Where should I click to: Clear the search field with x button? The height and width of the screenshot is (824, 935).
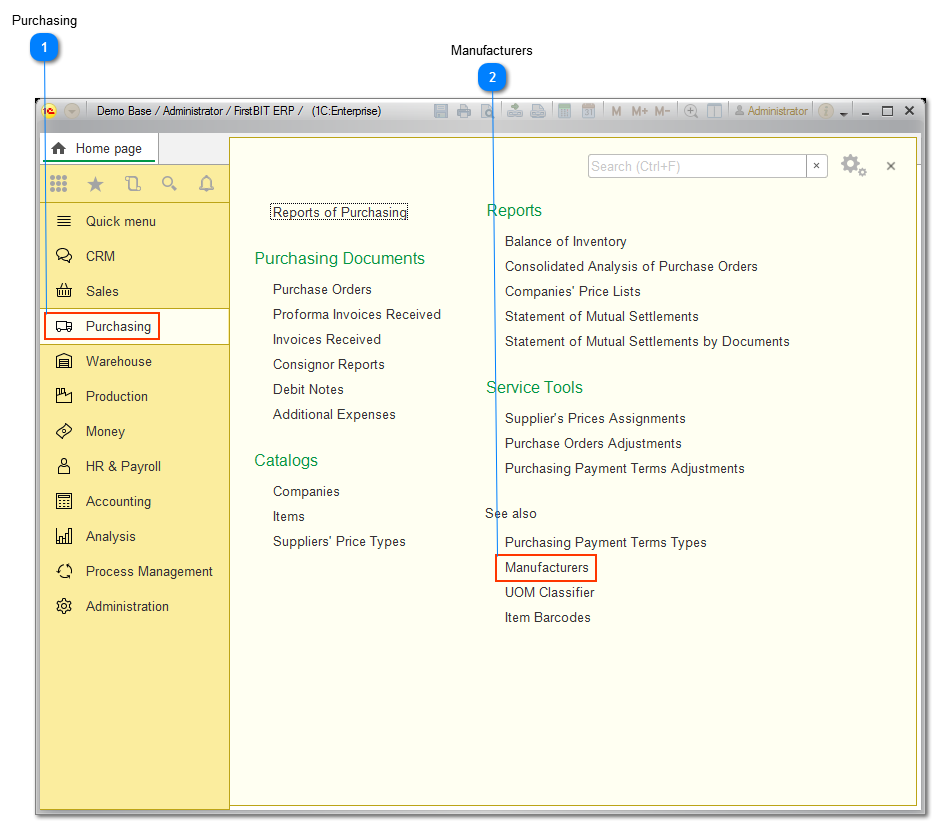pos(817,166)
